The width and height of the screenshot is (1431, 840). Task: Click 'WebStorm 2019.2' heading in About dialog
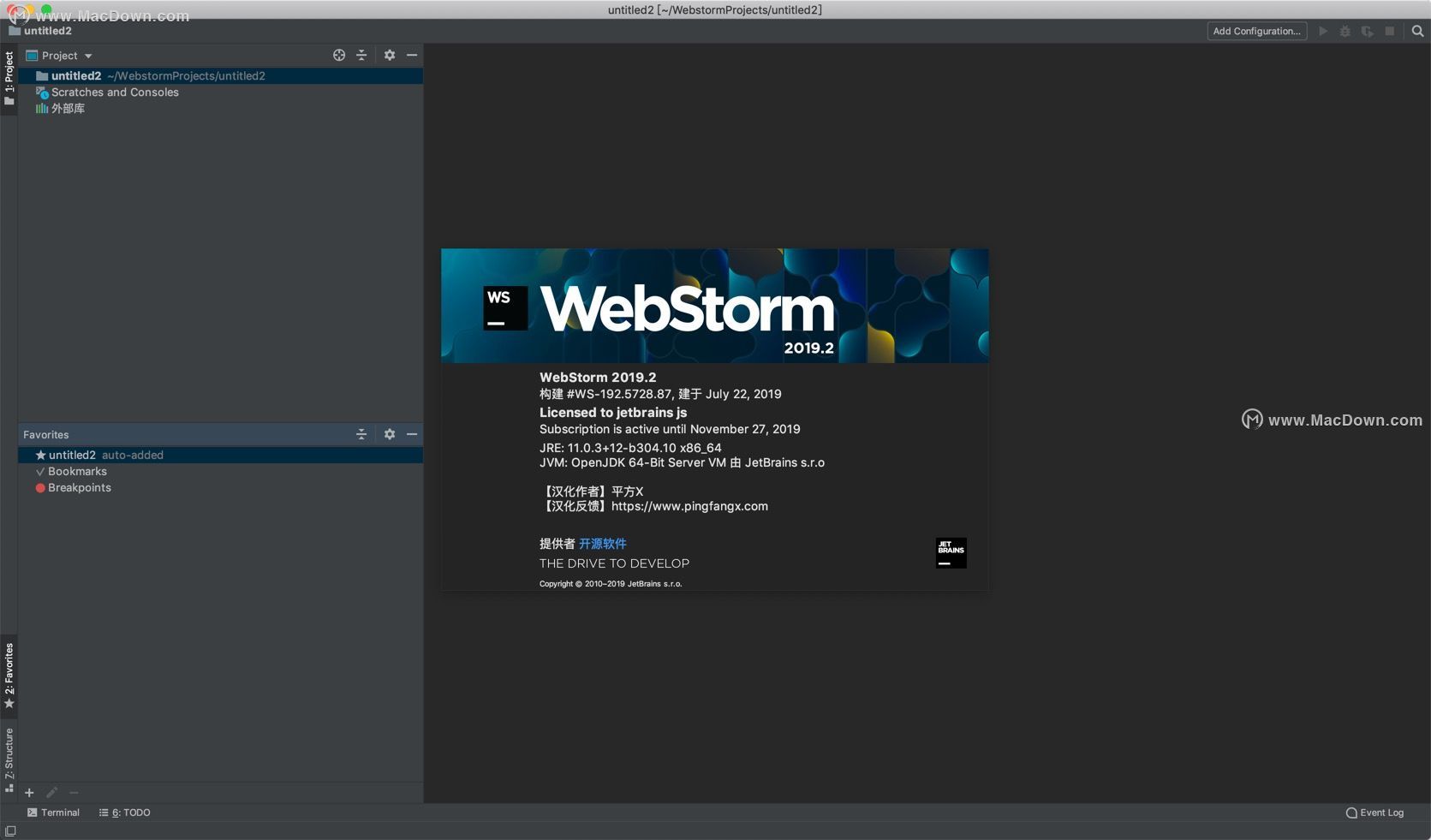tap(598, 377)
